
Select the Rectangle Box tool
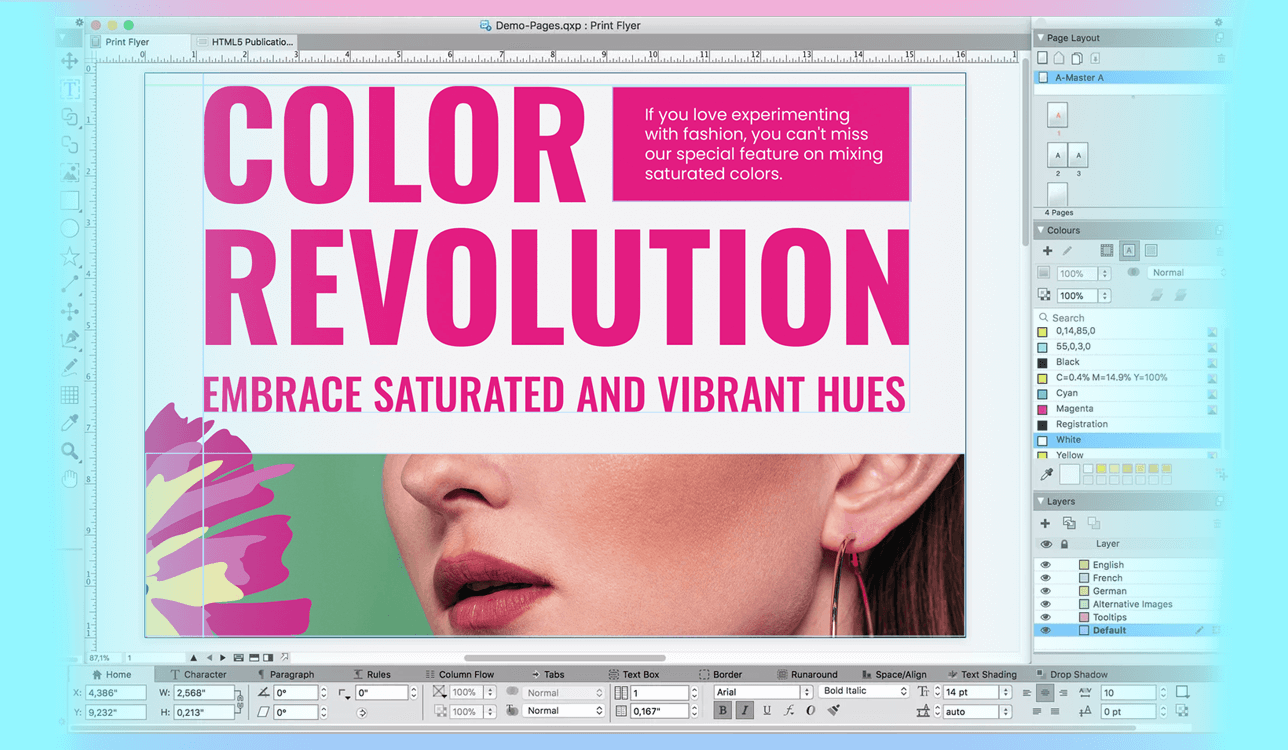pyautogui.click(x=70, y=201)
